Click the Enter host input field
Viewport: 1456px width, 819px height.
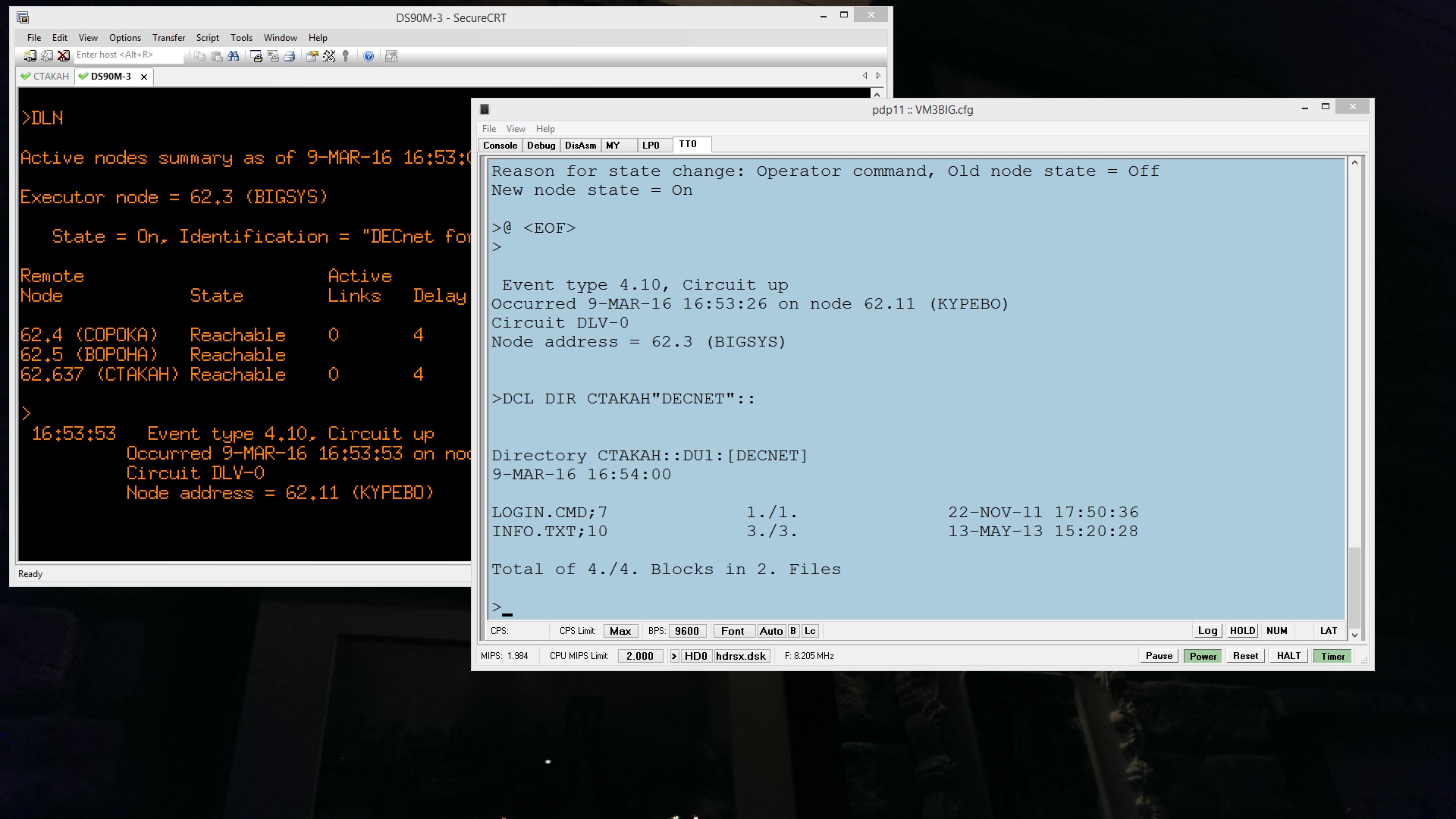pos(127,55)
